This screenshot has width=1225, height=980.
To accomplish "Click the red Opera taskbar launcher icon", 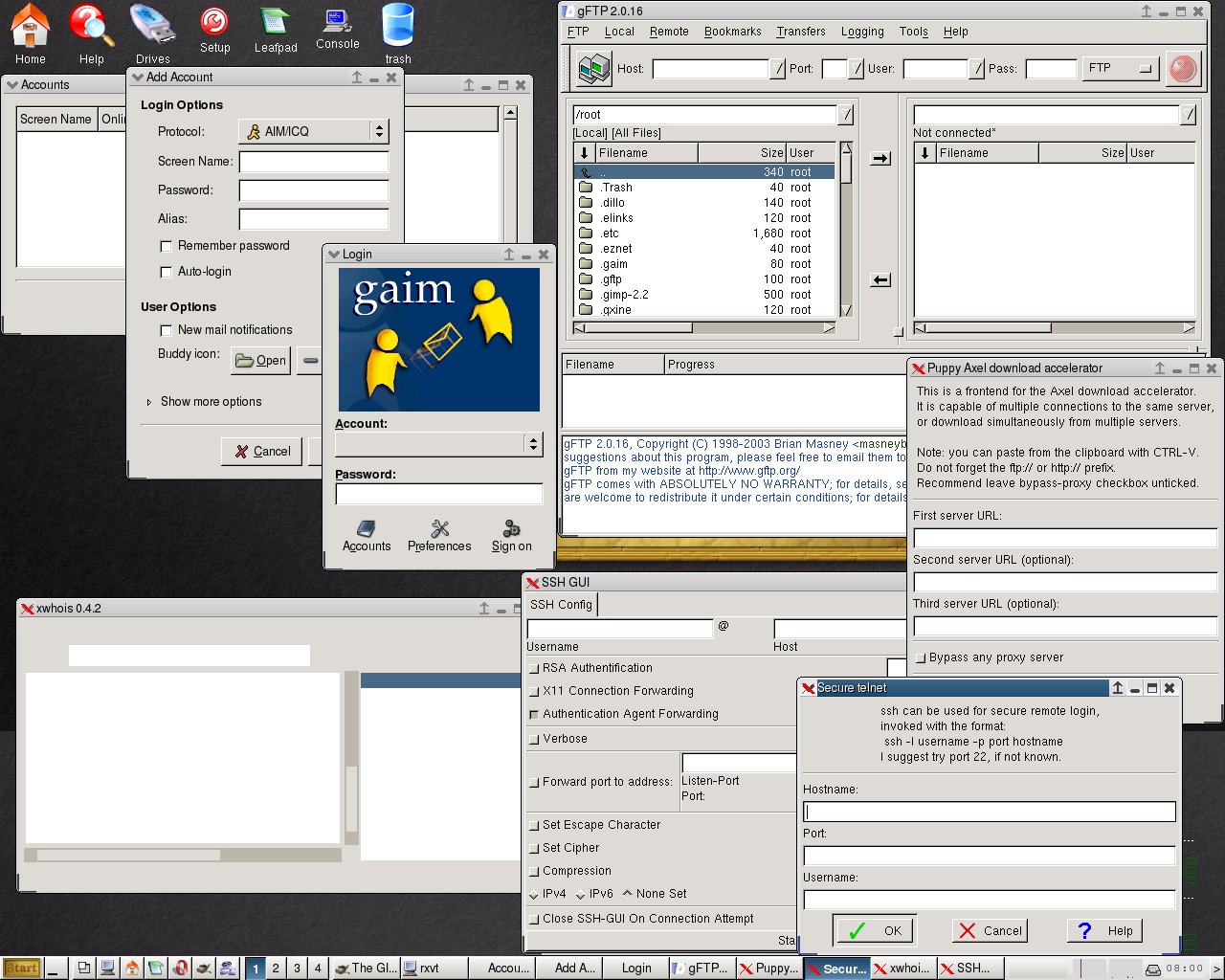I will 180,968.
